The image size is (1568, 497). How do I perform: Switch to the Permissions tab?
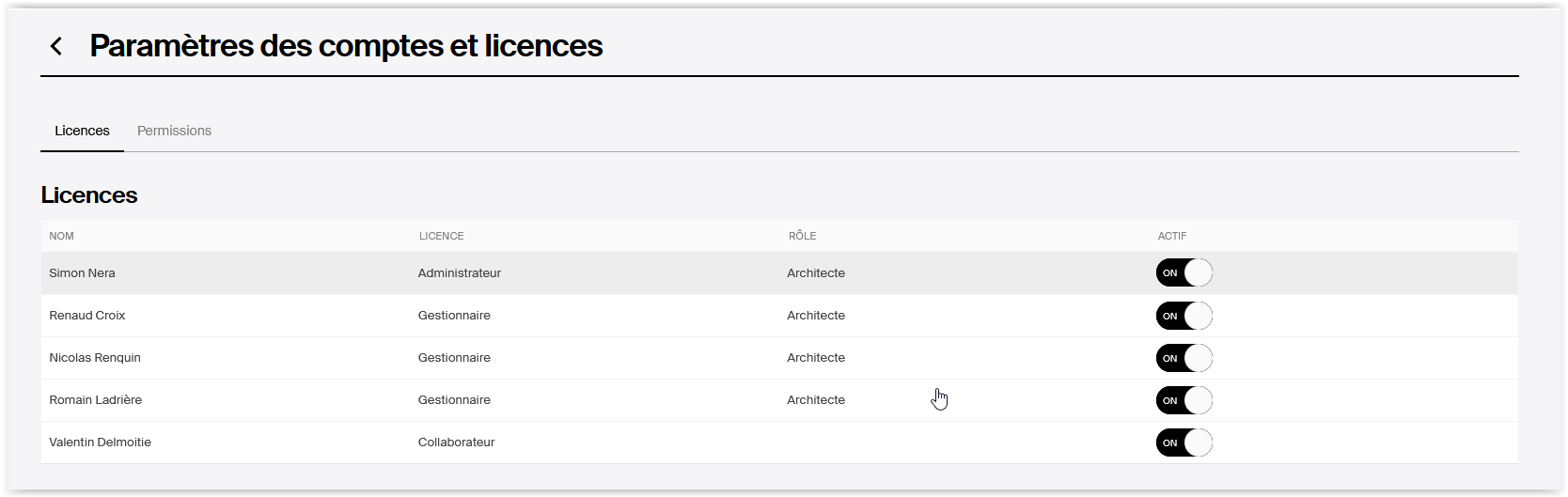click(174, 131)
